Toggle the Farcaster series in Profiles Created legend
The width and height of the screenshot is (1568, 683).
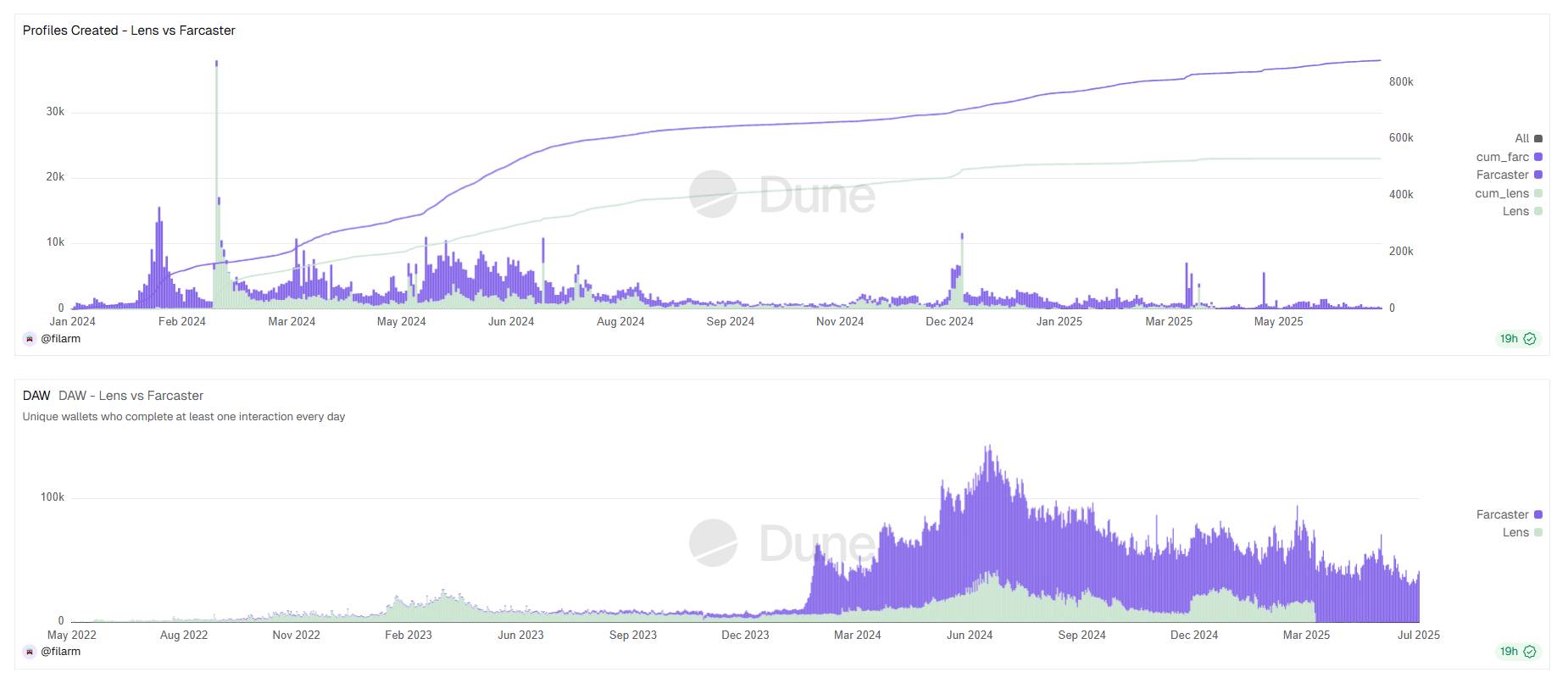pyautogui.click(x=1502, y=175)
